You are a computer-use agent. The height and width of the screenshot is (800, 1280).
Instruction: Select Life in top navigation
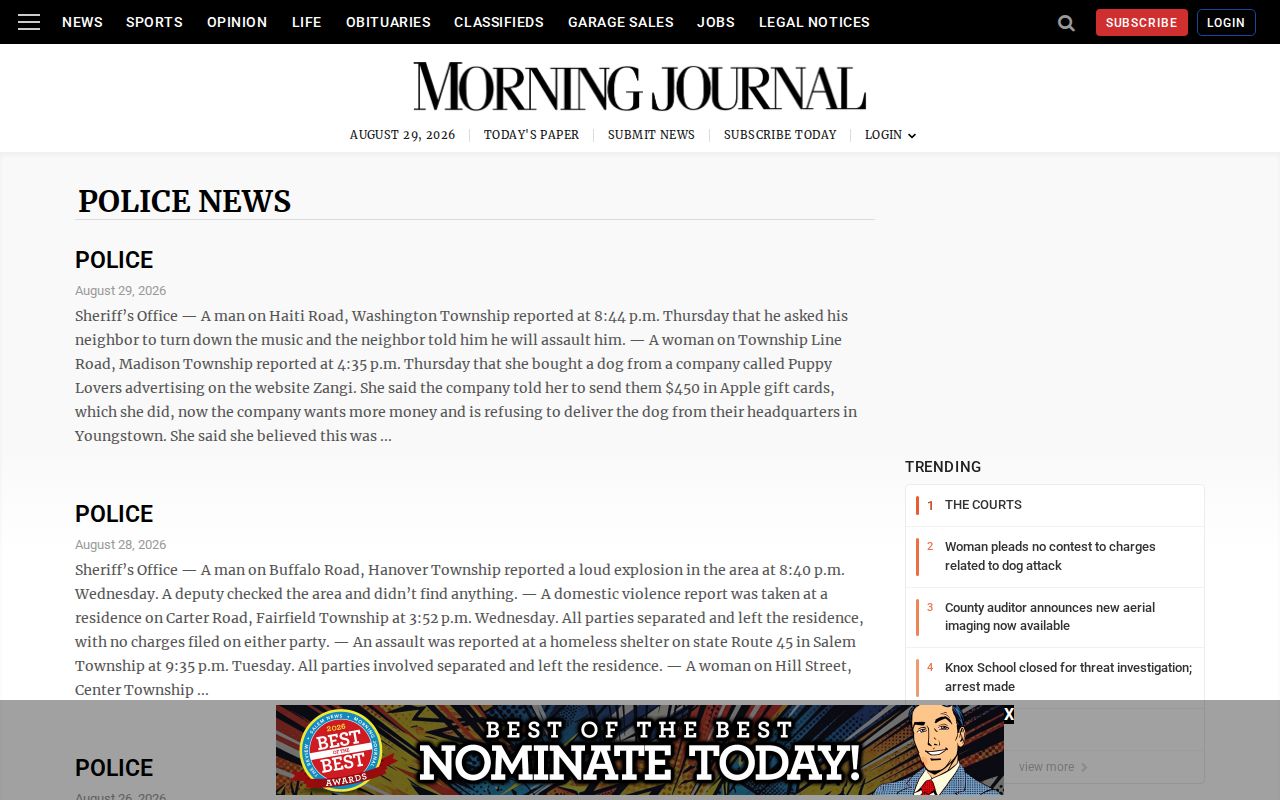click(x=306, y=22)
